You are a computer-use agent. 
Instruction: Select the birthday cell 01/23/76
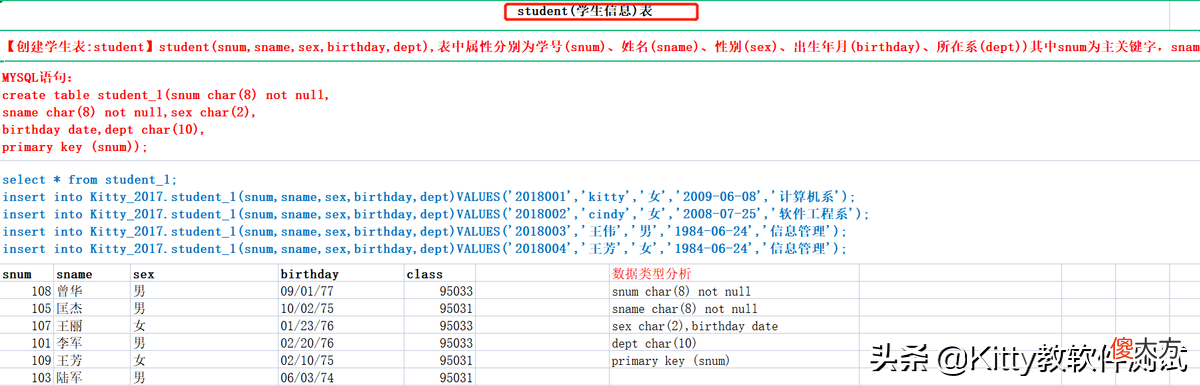(x=341, y=325)
